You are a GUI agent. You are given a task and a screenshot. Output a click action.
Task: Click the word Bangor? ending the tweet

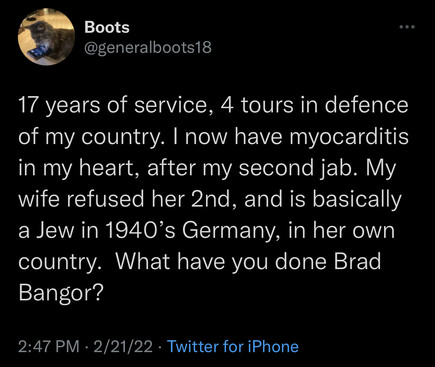(60, 293)
